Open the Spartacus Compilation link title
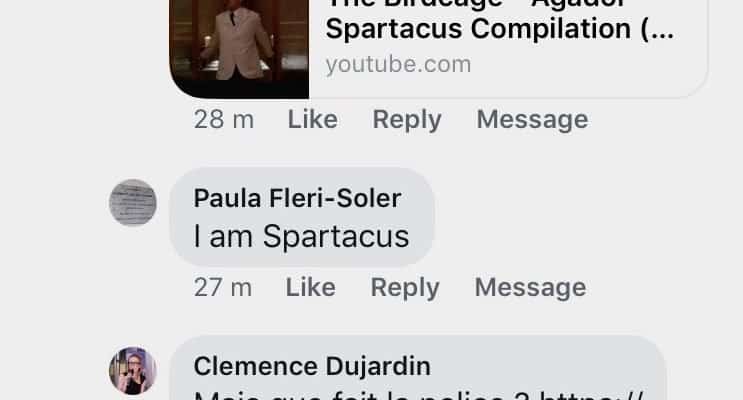Image resolution: width=743 pixels, height=400 pixels. click(499, 29)
